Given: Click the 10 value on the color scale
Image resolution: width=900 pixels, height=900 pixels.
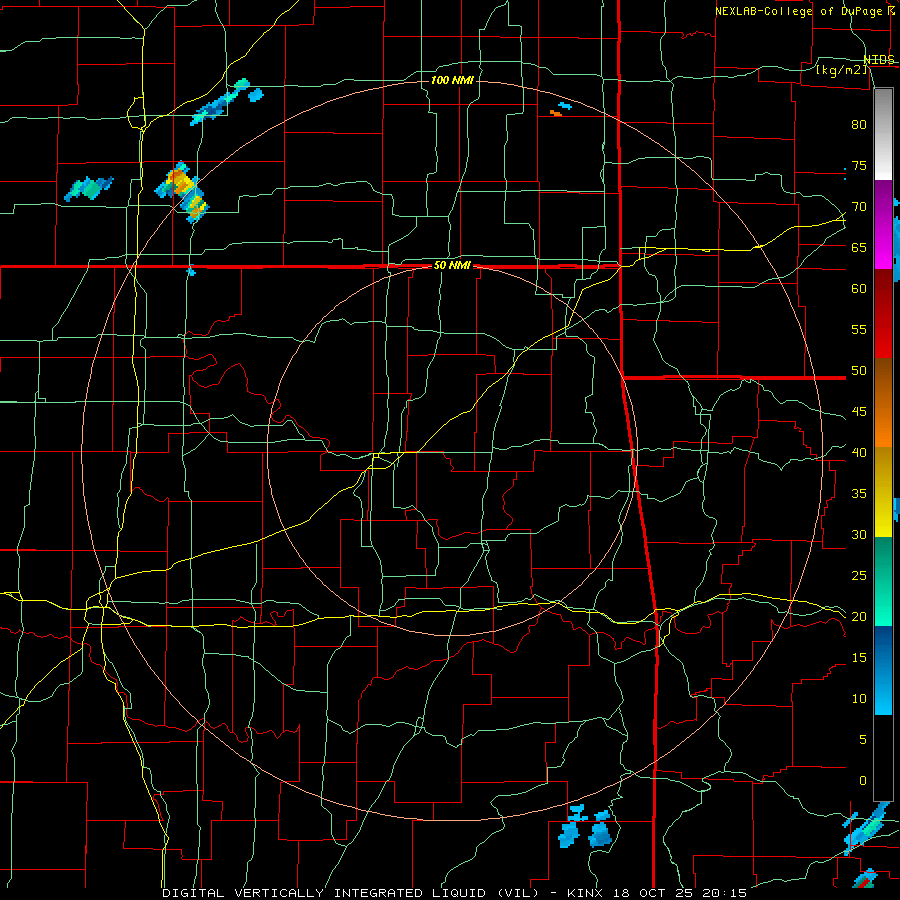Looking at the screenshot, I should coord(859,699).
